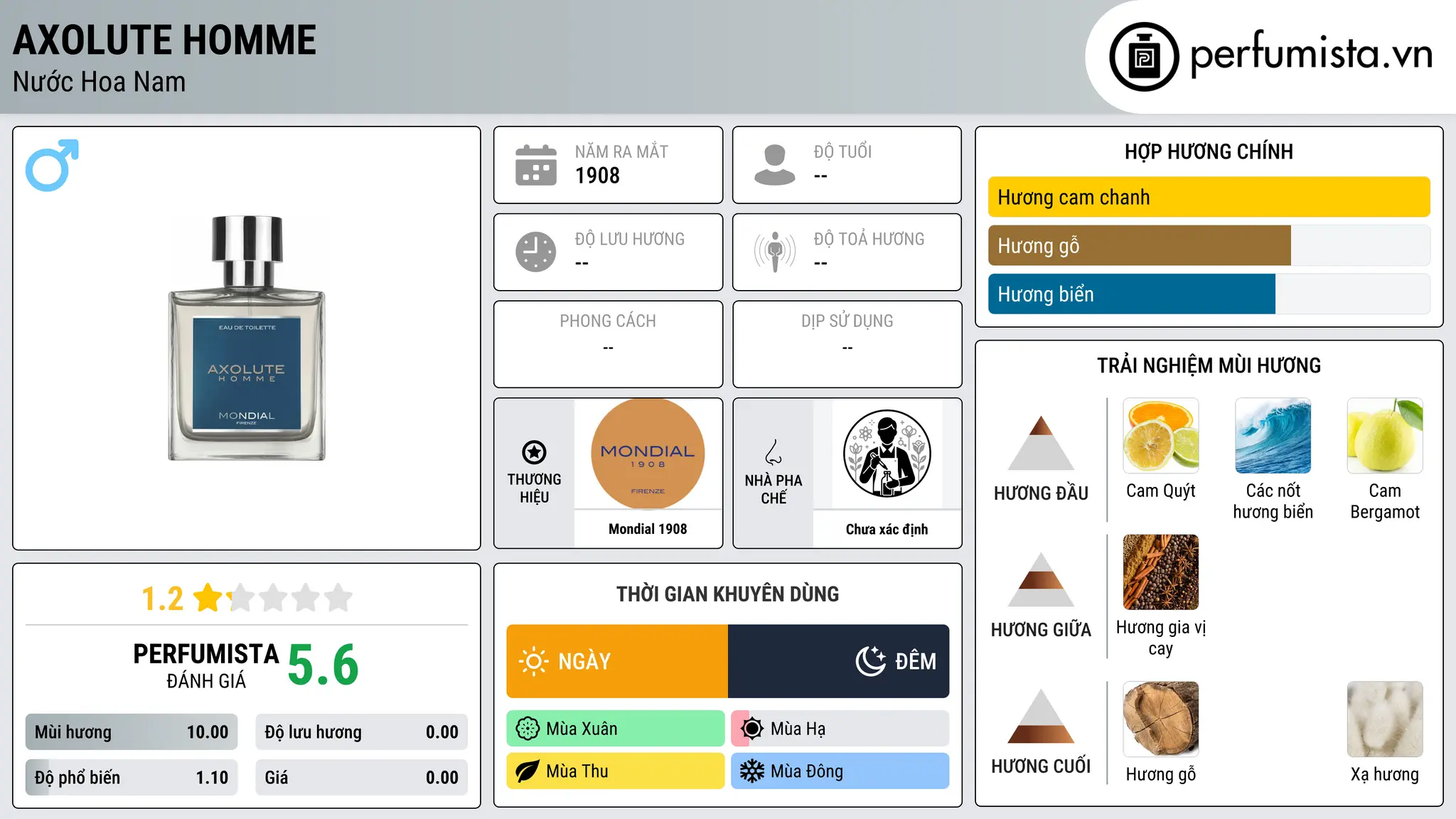Open the Mondial 1908 brand name link
1456x819 pixels.
point(648,529)
